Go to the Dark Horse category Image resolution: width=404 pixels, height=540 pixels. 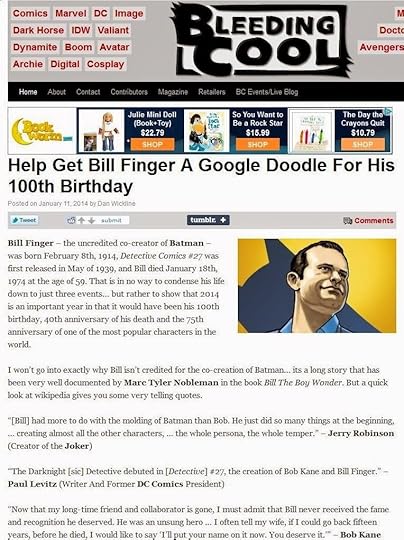coord(38,30)
